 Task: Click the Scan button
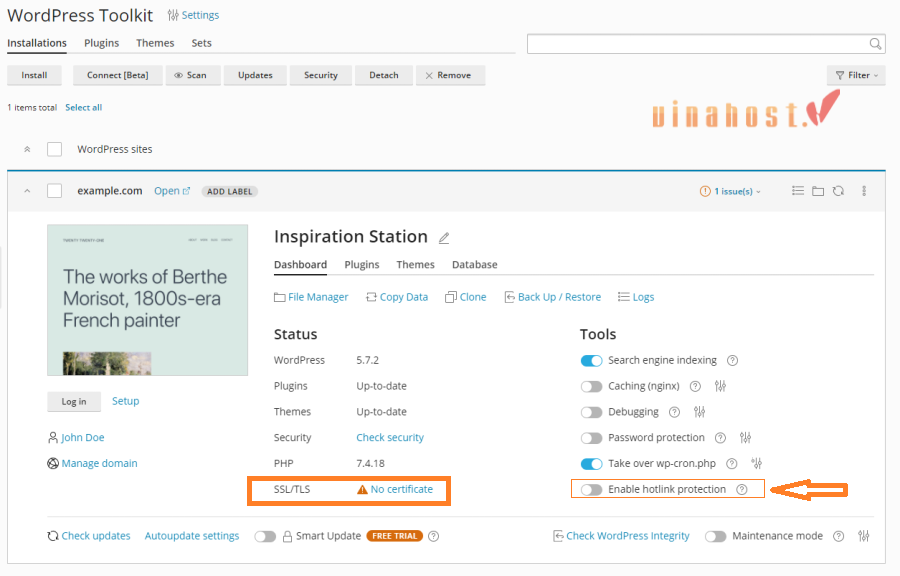[x=193, y=75]
